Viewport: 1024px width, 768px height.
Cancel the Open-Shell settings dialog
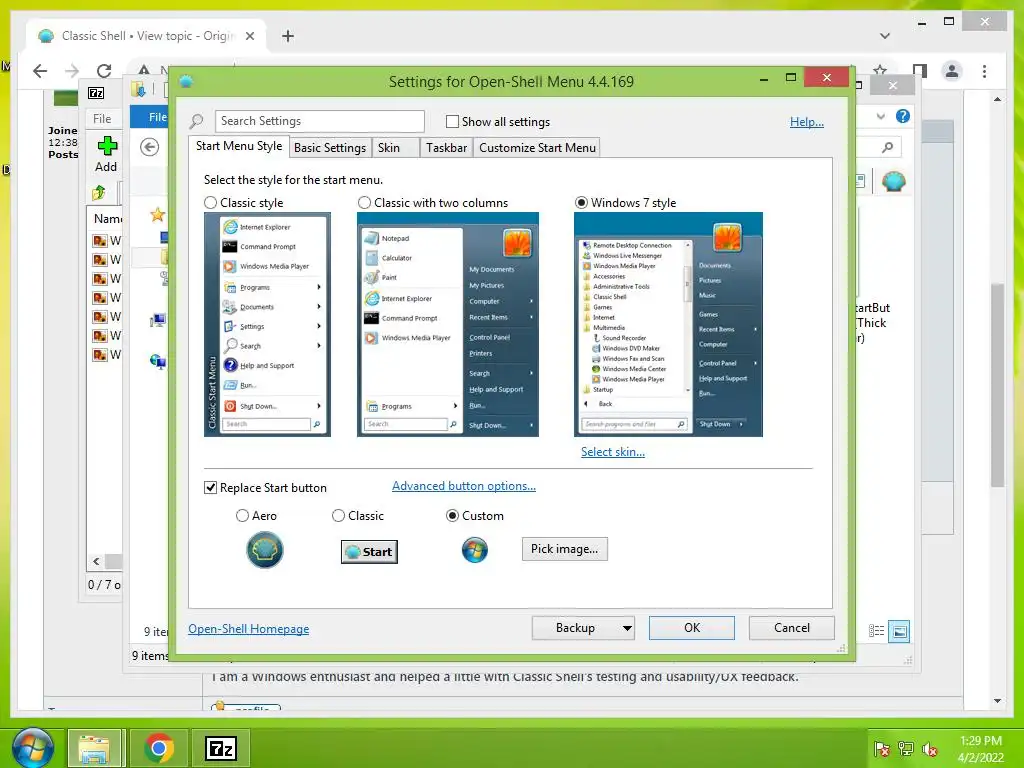pos(792,628)
